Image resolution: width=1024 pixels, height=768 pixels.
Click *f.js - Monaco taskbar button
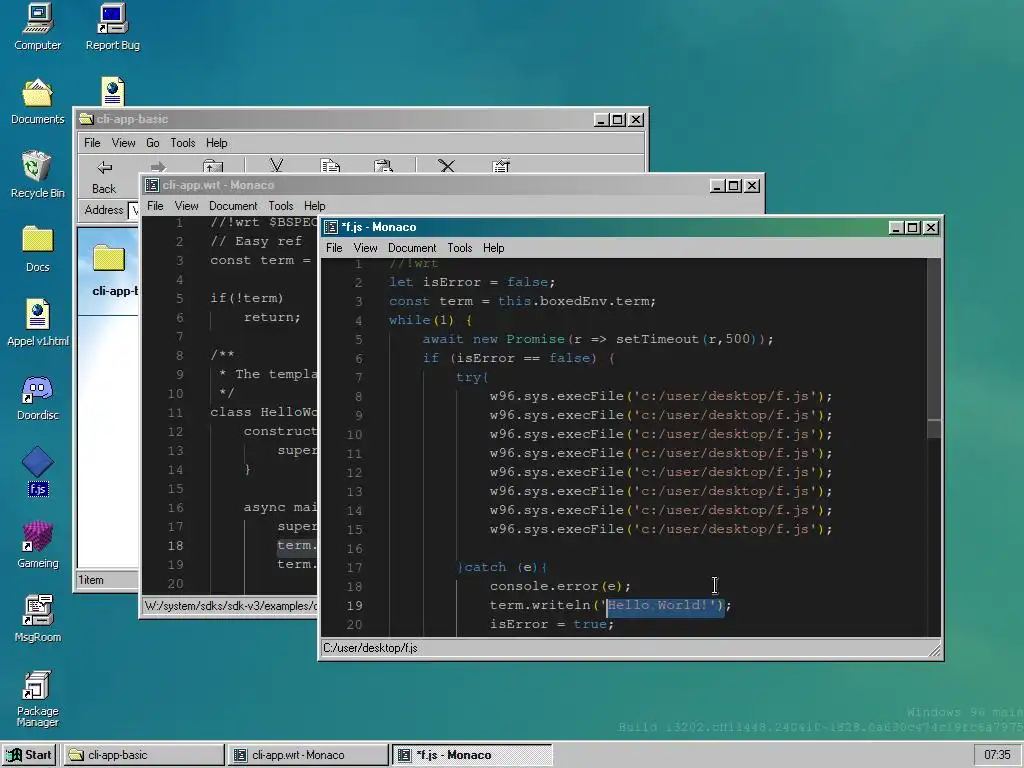472,755
